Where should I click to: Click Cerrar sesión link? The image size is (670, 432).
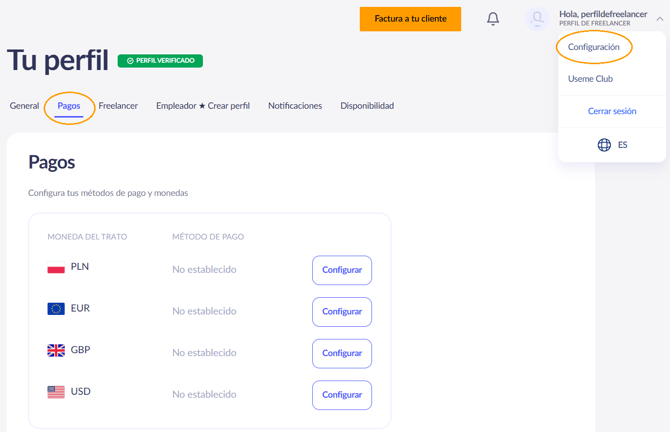[x=612, y=111]
